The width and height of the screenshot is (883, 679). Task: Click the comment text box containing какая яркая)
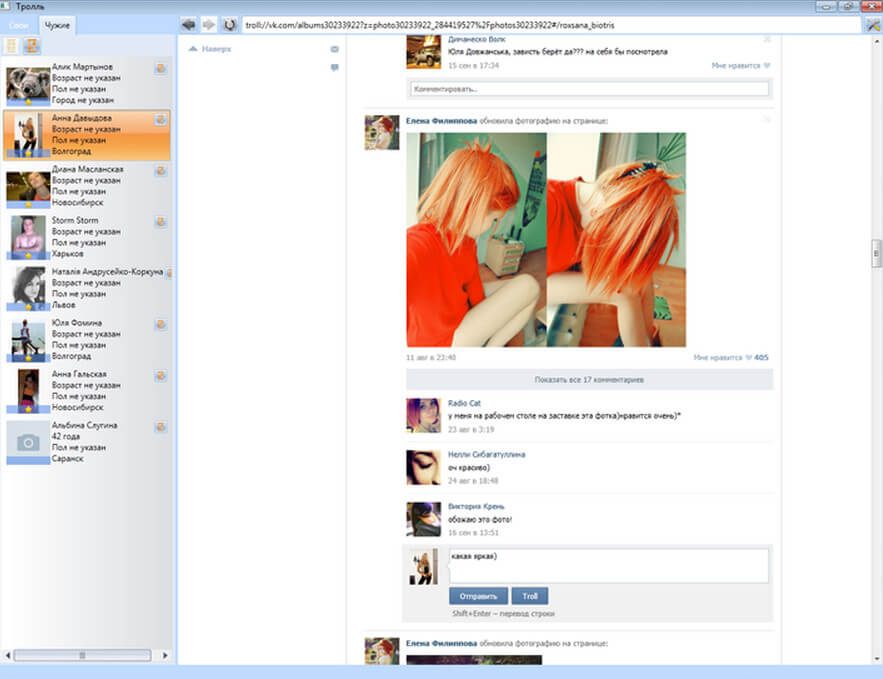tap(609, 566)
